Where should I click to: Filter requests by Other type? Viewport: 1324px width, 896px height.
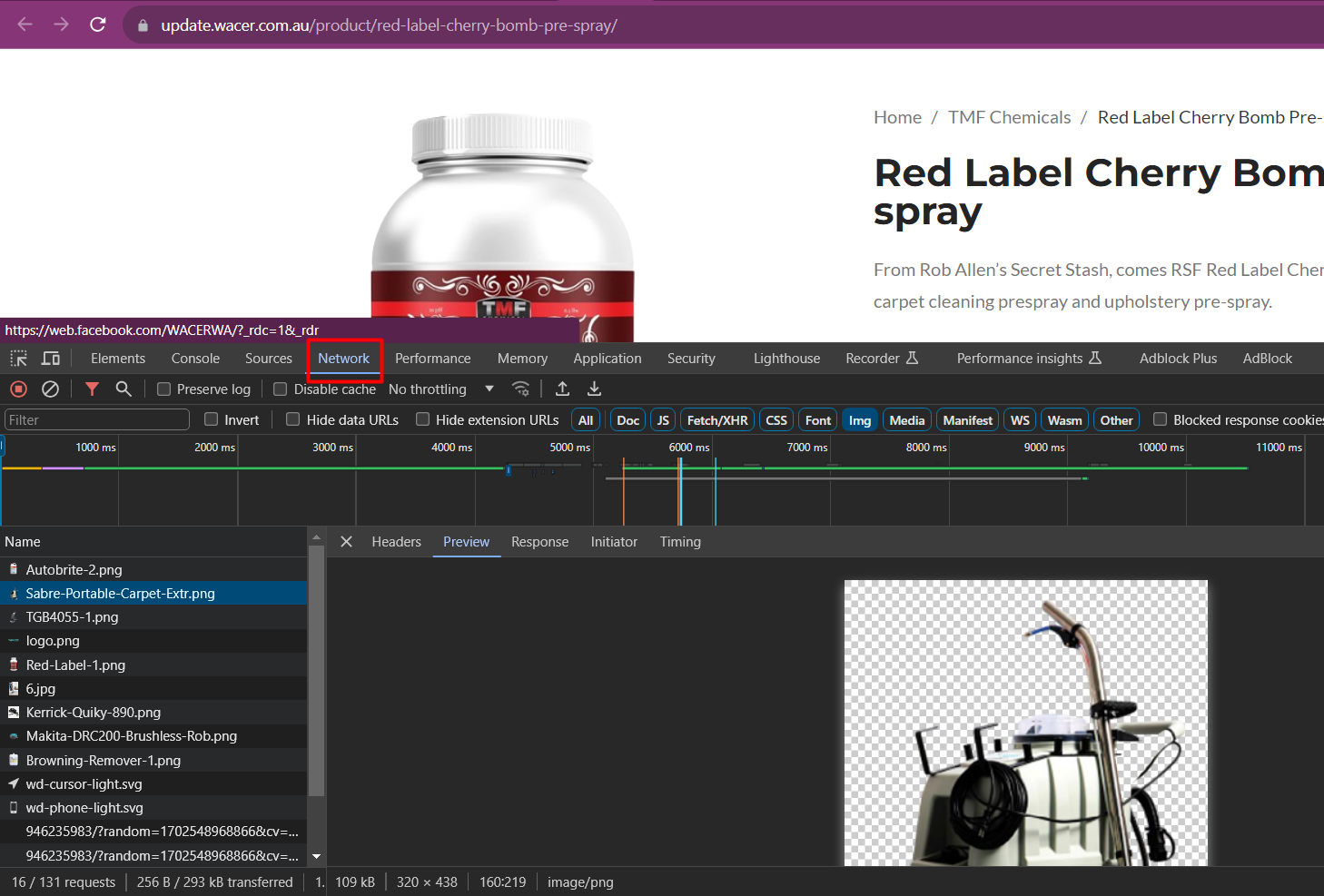1117,420
